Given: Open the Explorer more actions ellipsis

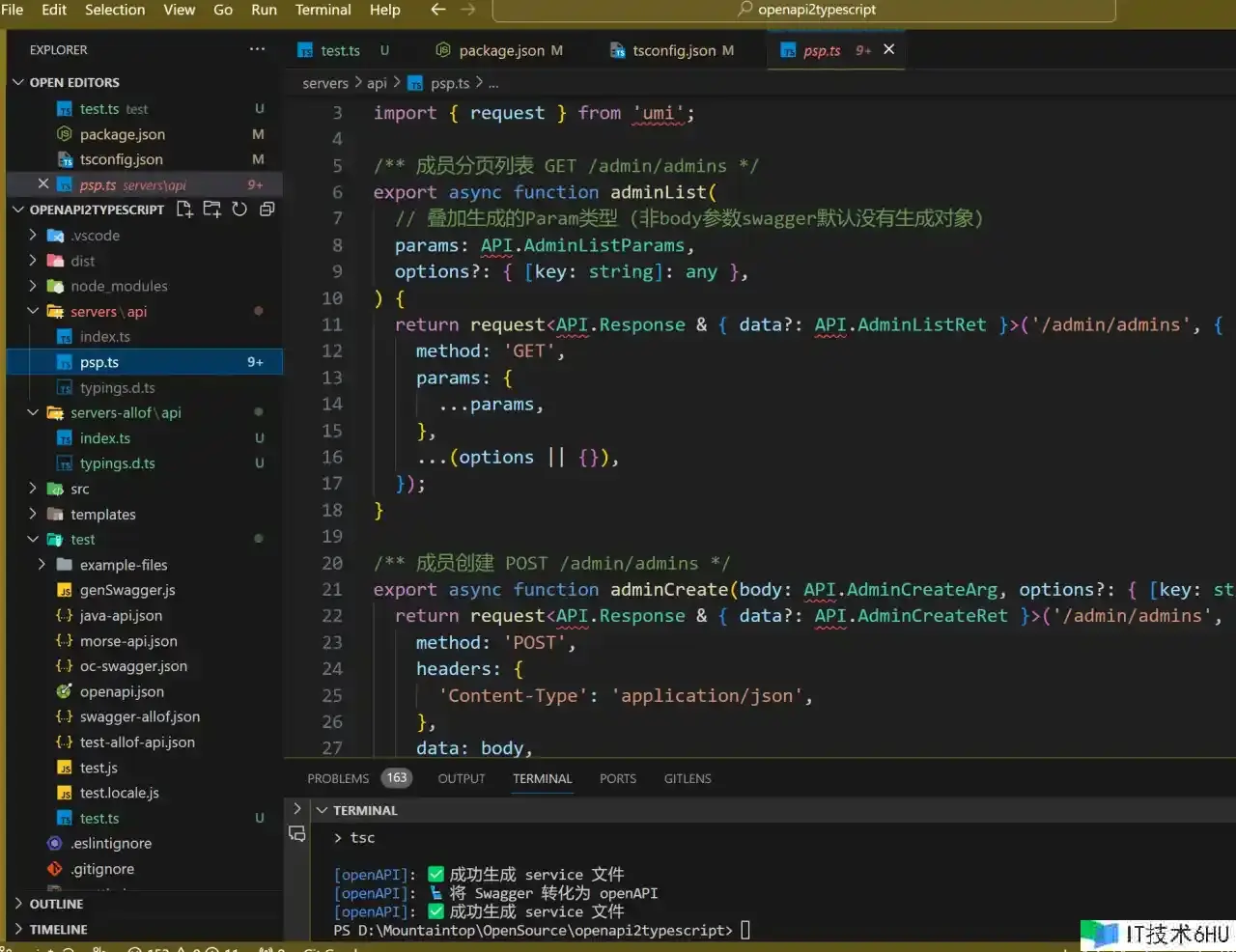Looking at the screenshot, I should (257, 49).
